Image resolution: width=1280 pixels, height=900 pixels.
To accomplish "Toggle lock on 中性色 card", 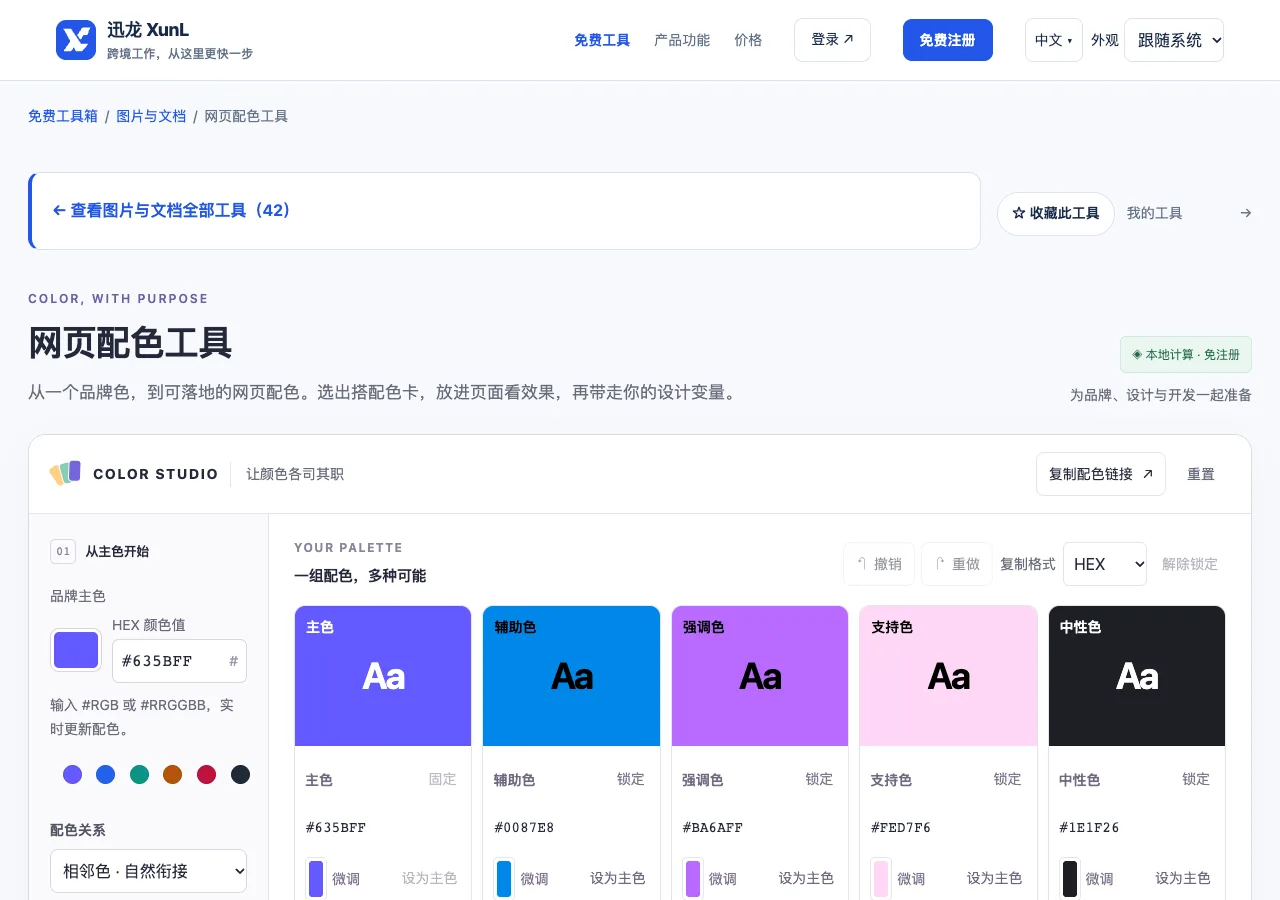I will pos(1196,779).
